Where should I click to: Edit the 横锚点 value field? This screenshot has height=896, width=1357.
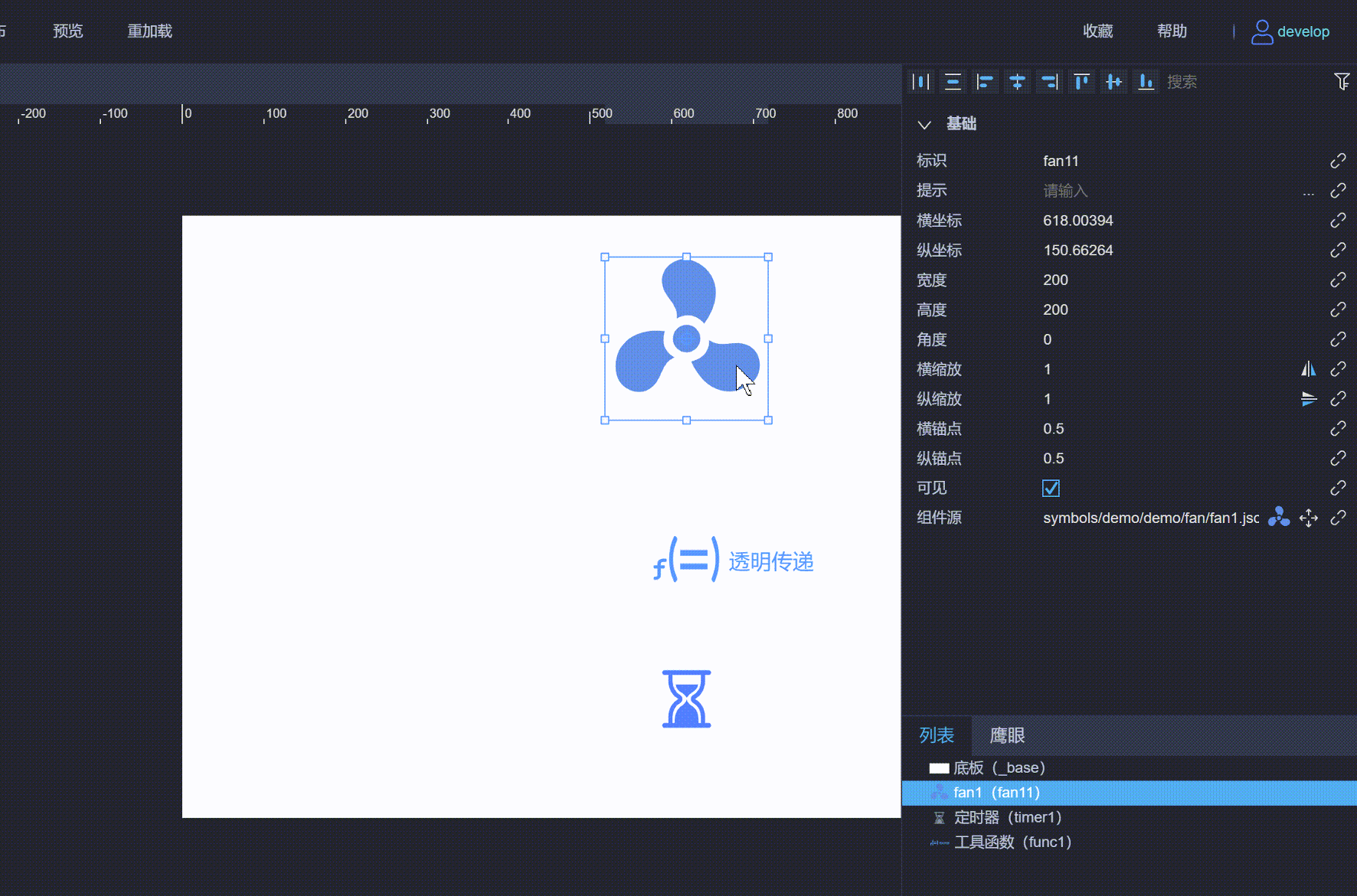coord(1179,429)
